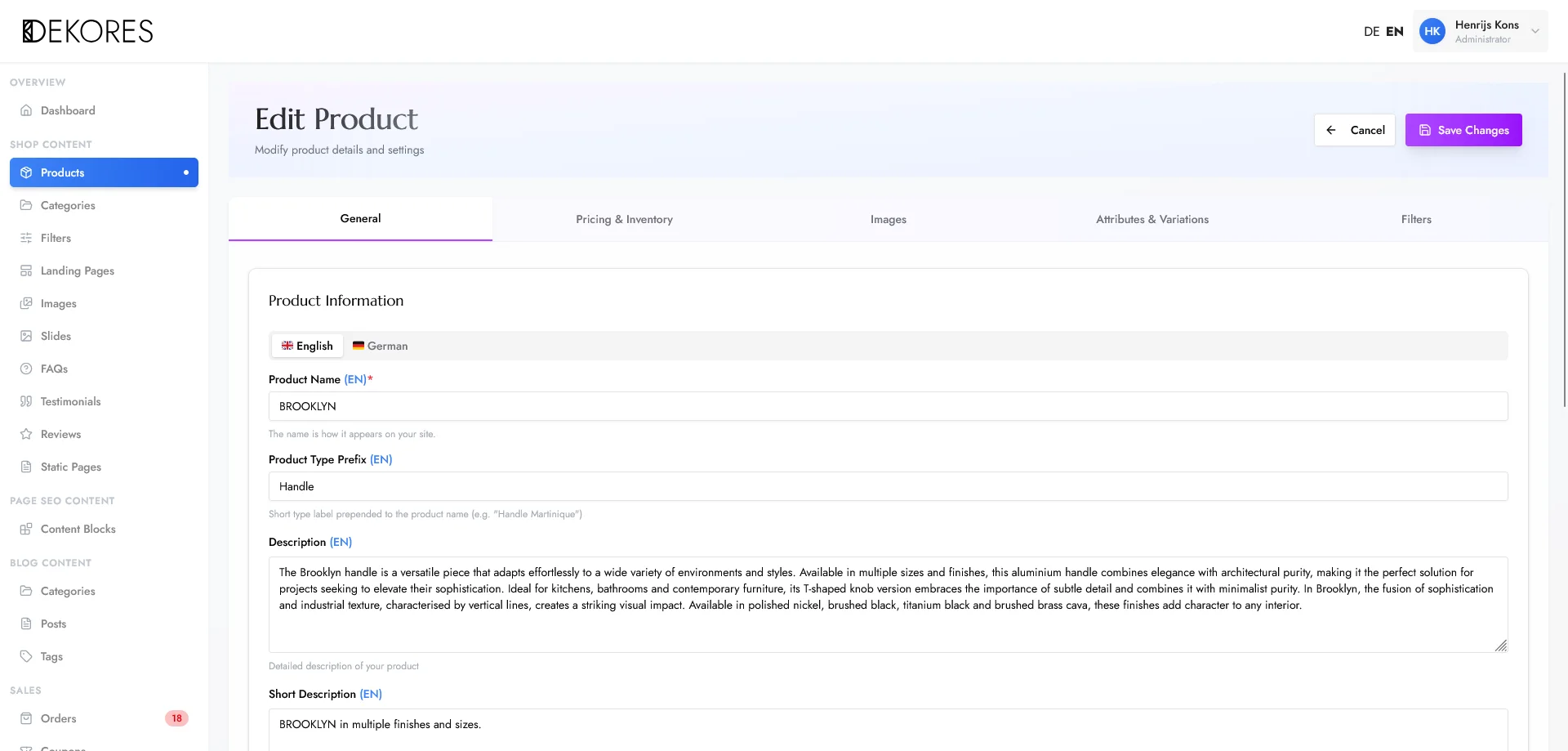Click the description textarea resize handle
Screen dimensions: 1568x751
click(x=1501, y=646)
